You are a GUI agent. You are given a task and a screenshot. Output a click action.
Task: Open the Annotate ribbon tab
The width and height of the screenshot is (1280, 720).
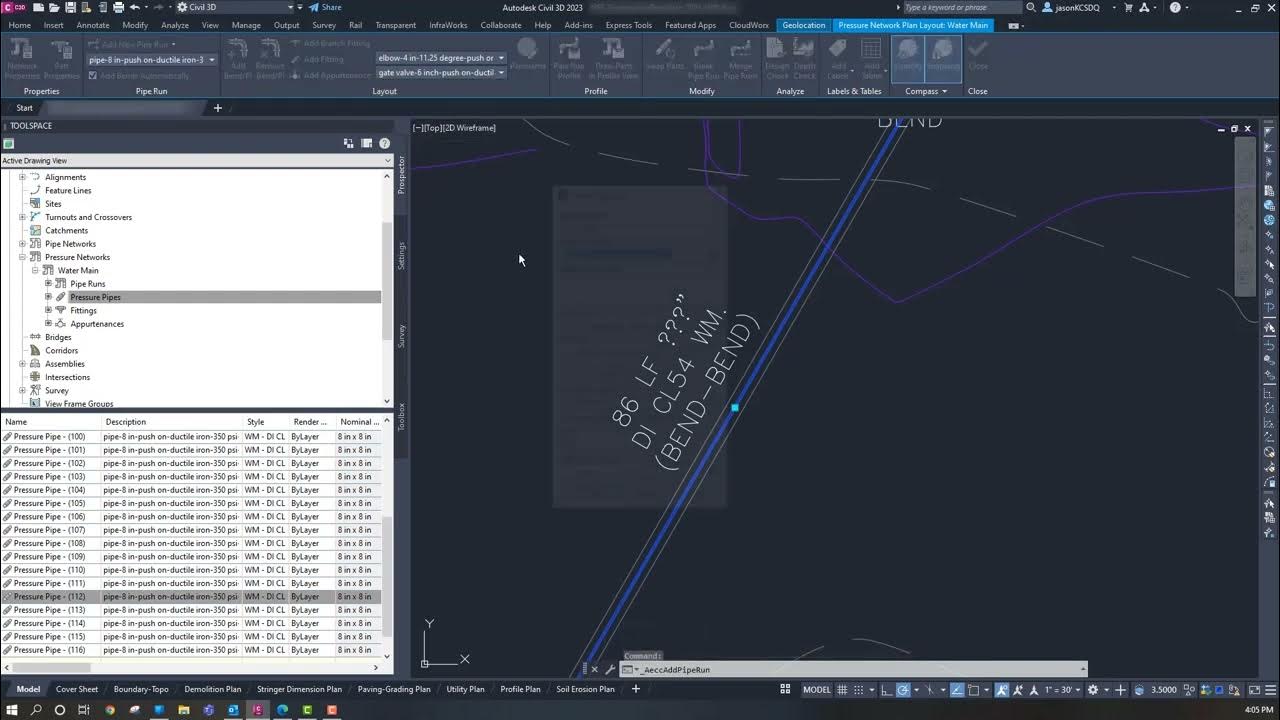[93, 25]
